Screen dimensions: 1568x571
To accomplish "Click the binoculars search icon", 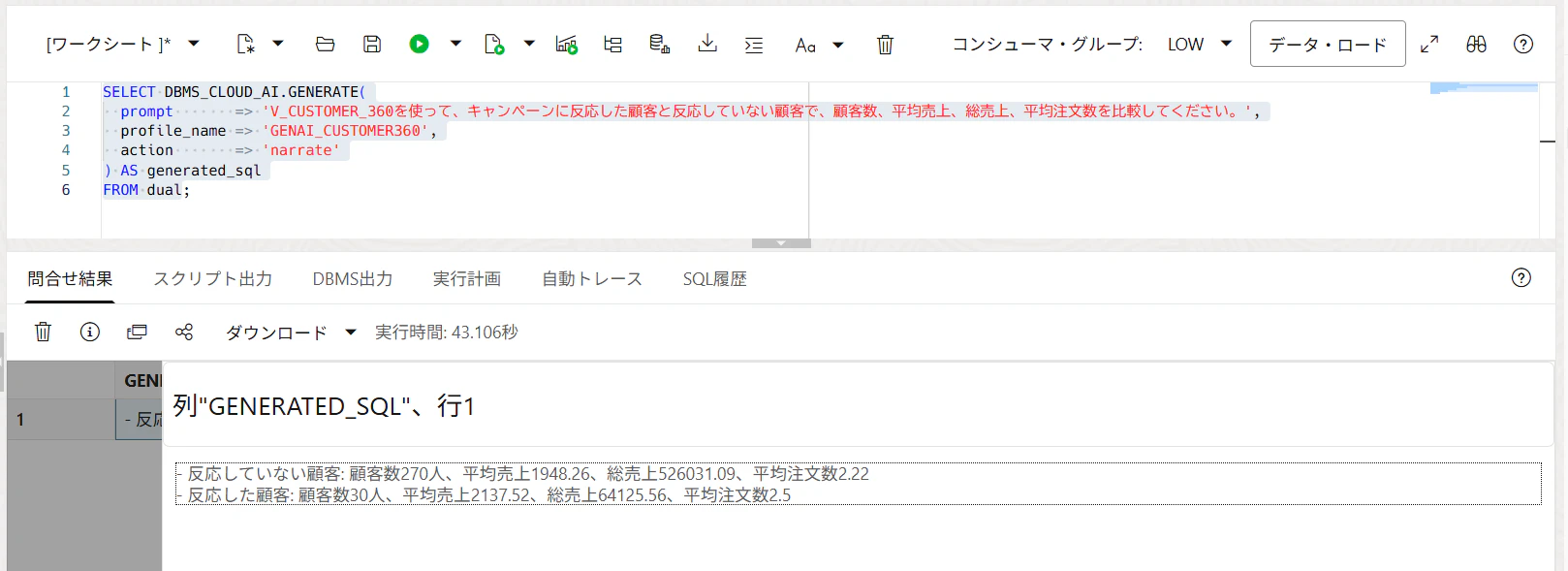I will (1476, 44).
